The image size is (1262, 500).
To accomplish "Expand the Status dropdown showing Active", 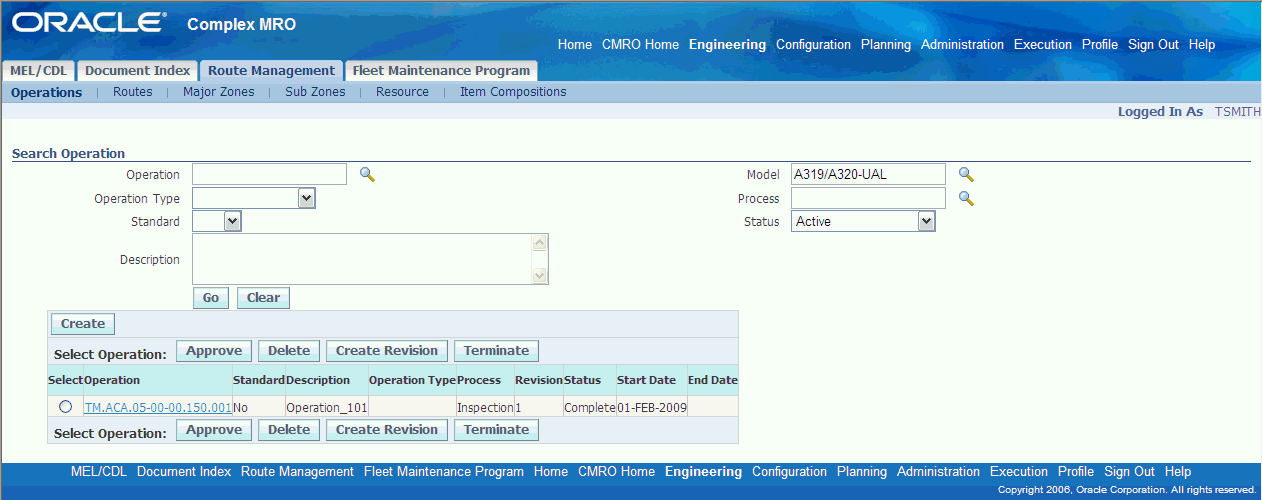I will 926,221.
